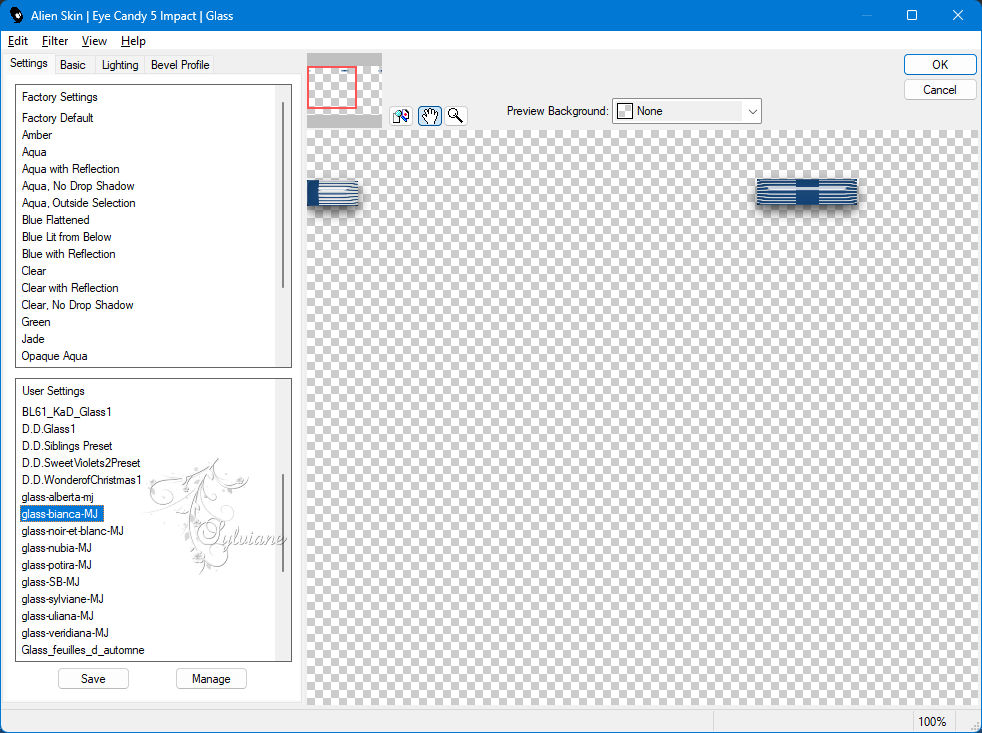
Task: Select D.D.SweetViolets2Preset user setting
Action: [81, 462]
